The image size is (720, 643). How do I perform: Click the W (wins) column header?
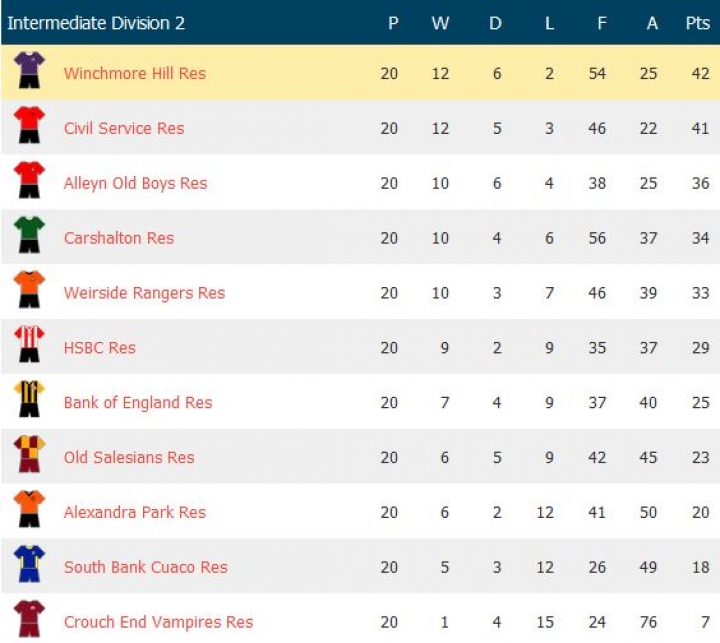[x=440, y=23]
